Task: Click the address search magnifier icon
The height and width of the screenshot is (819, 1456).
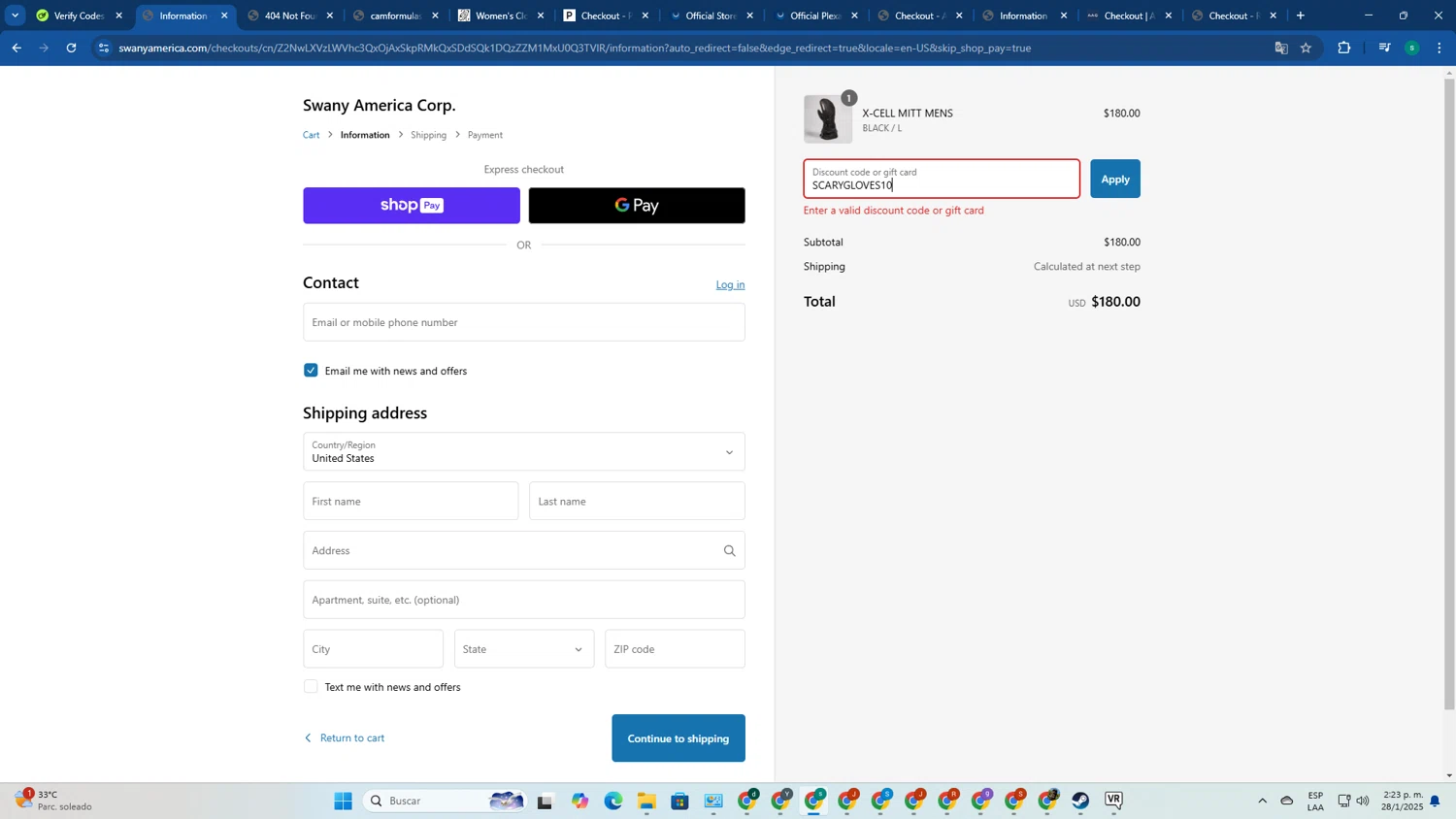Action: (730, 550)
